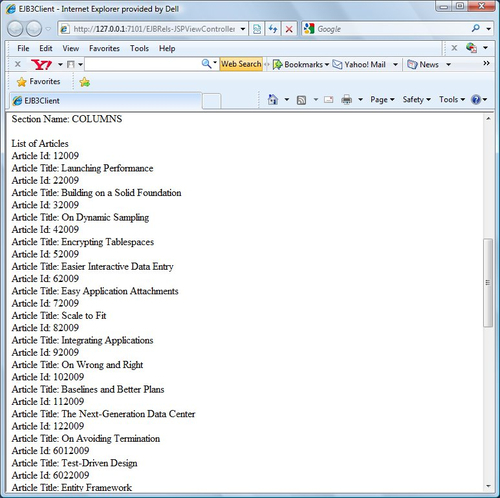Image resolution: width=500 pixels, height=498 pixels.
Task: Click the Compatibility View icon
Action: (257, 29)
